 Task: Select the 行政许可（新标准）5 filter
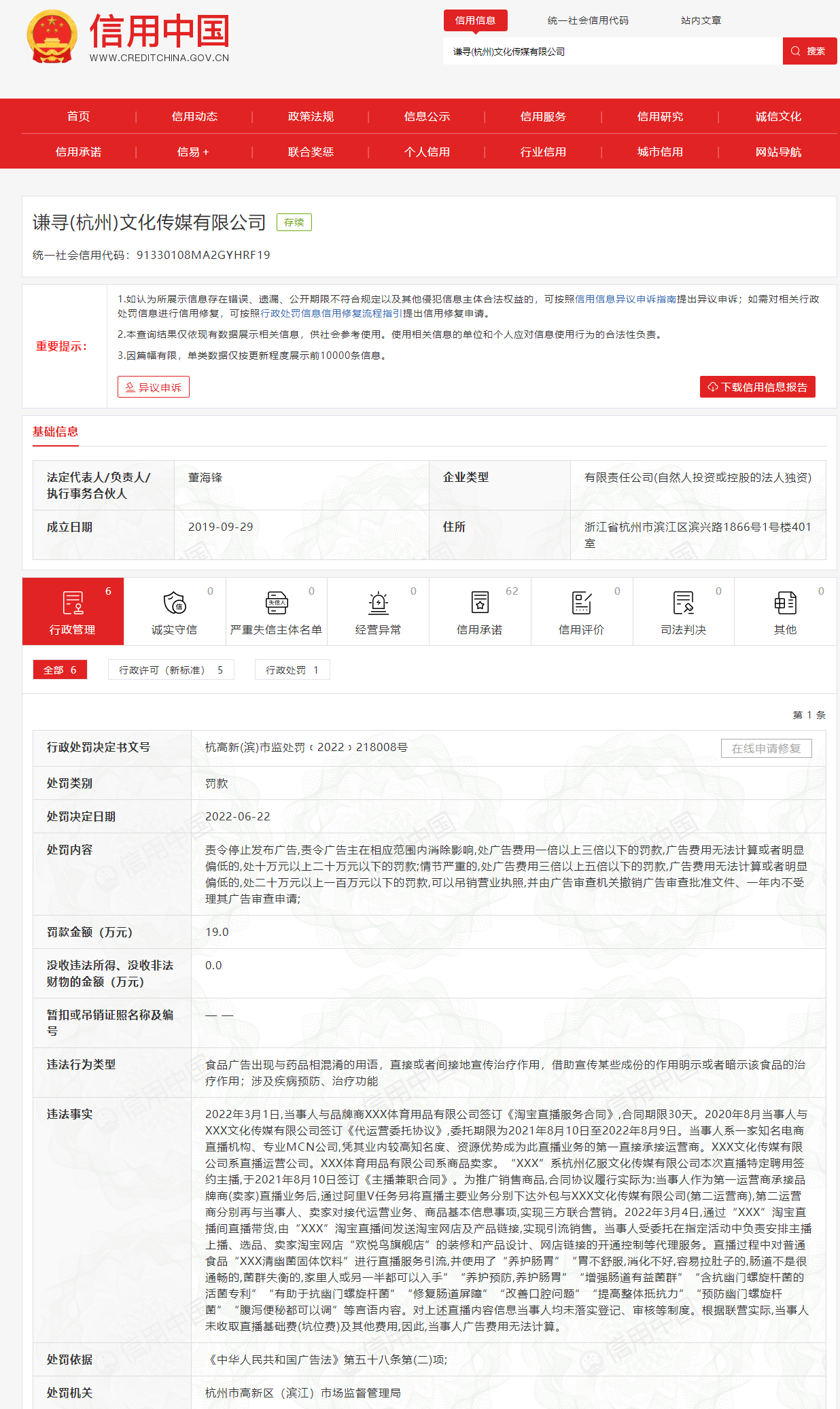pyautogui.click(x=171, y=669)
